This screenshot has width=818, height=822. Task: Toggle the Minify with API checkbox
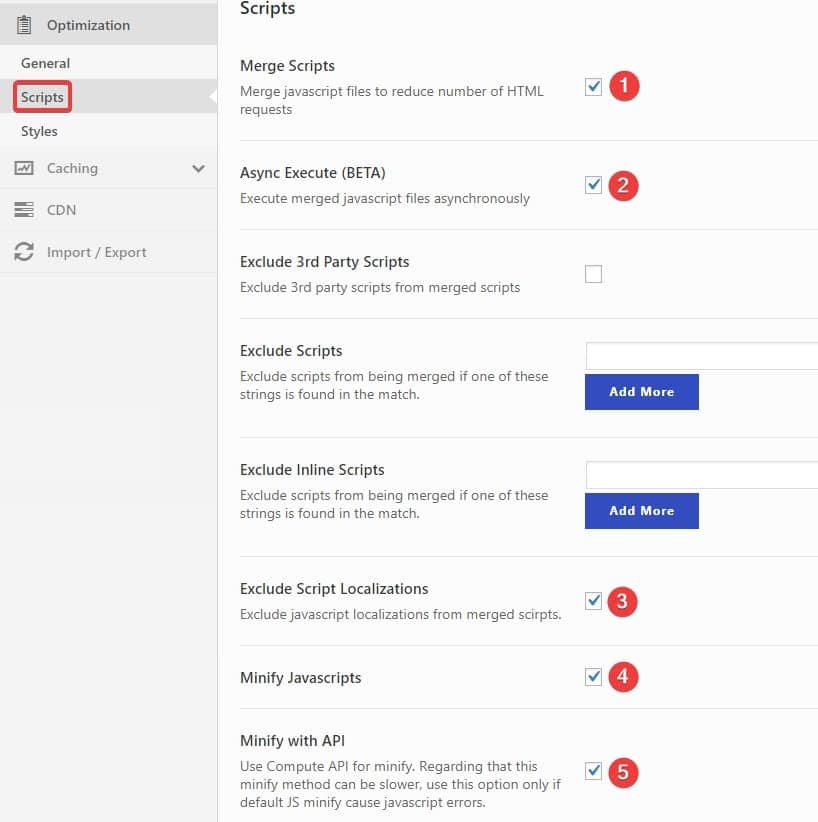click(x=594, y=771)
